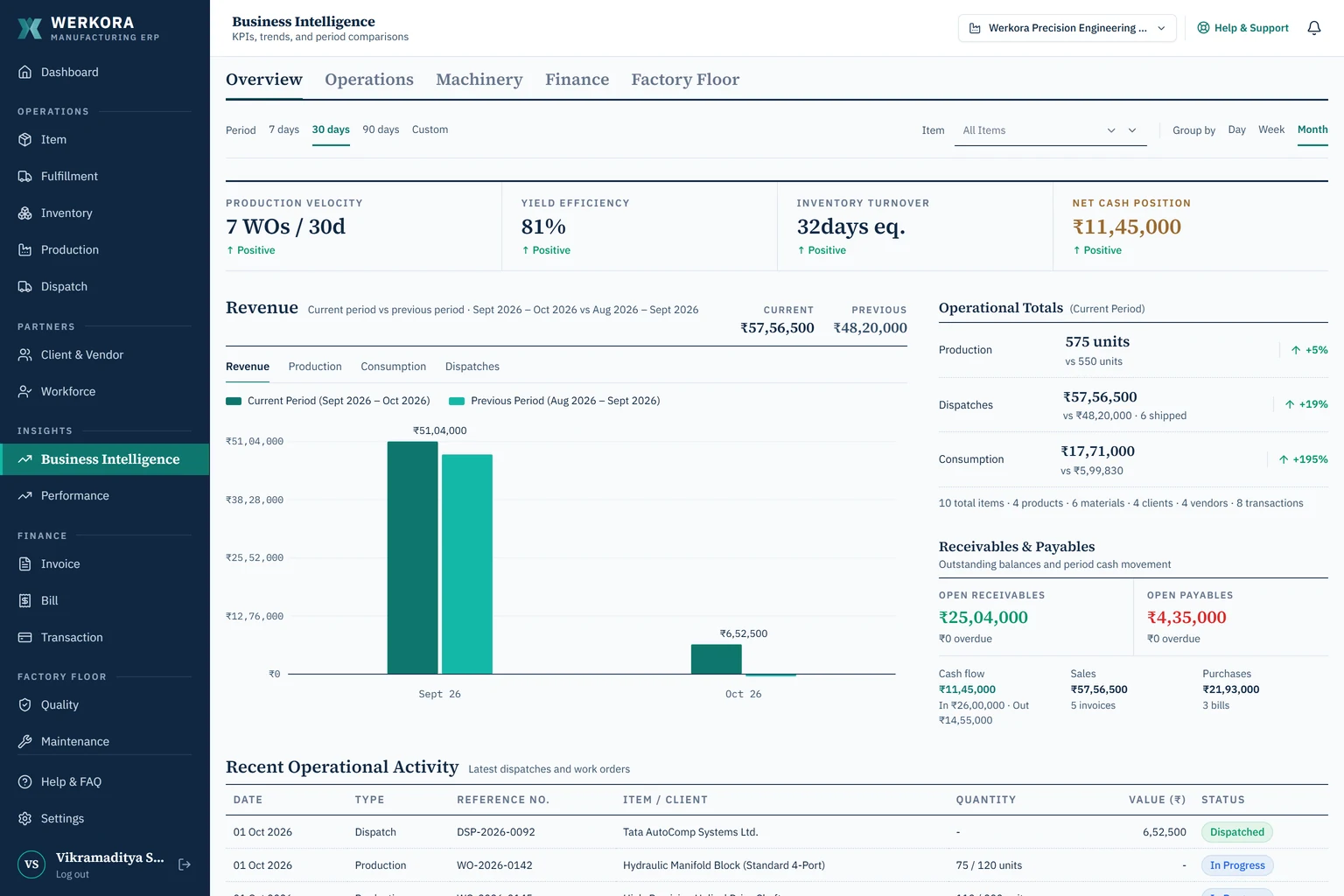Switch to the Finance tab
This screenshot has width=1344, height=896.
(577, 80)
